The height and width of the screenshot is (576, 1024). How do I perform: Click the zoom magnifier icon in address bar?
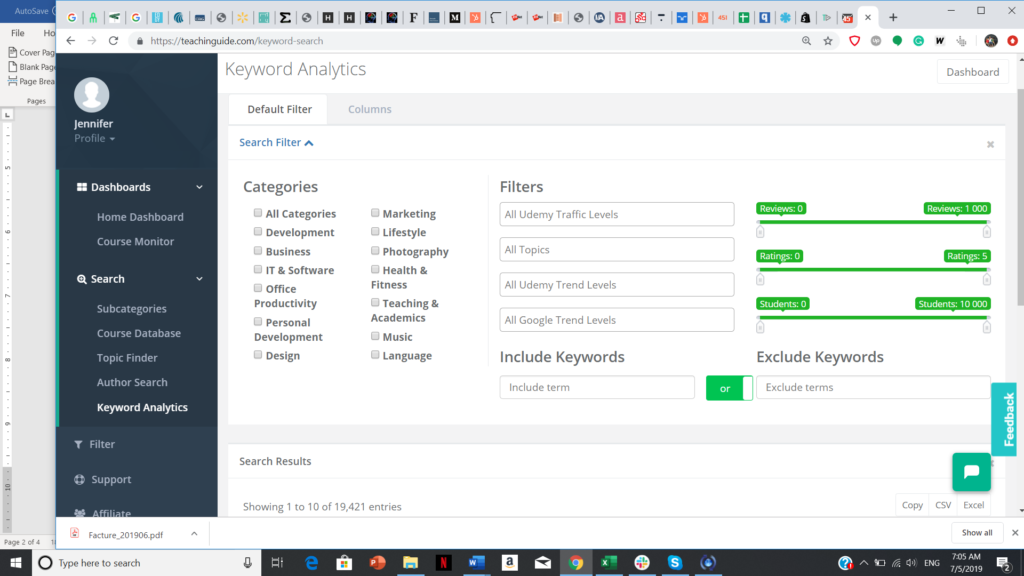pos(807,40)
